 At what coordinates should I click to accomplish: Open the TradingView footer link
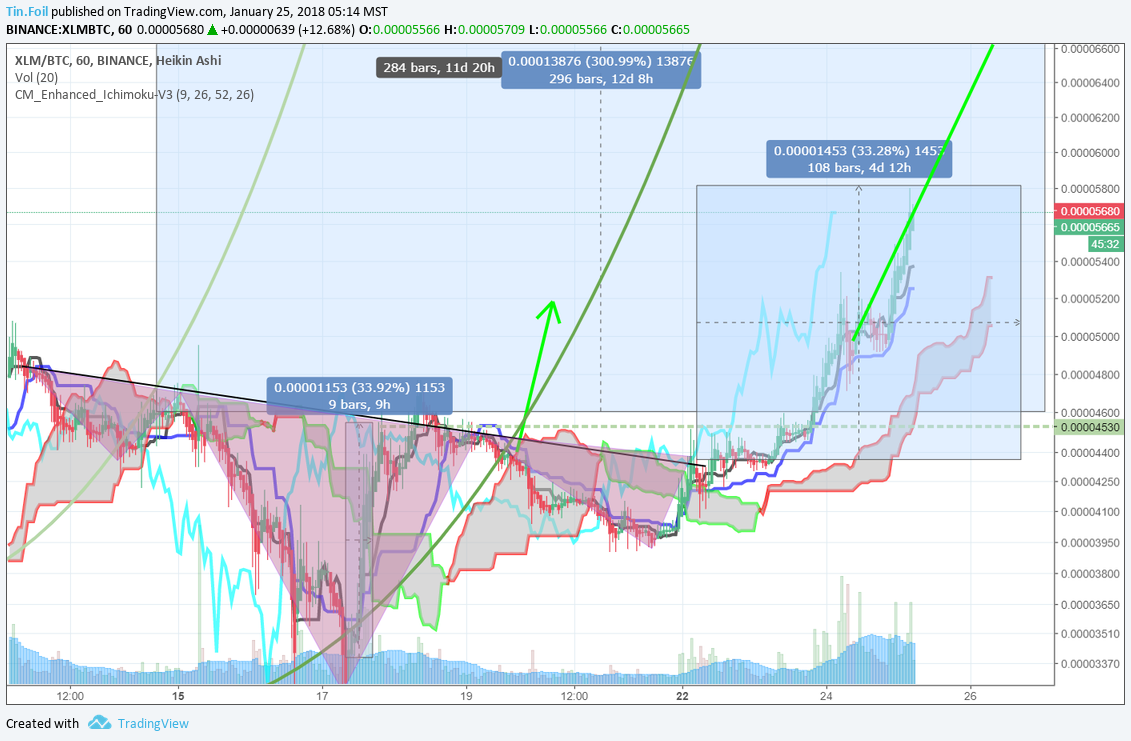[x=153, y=724]
